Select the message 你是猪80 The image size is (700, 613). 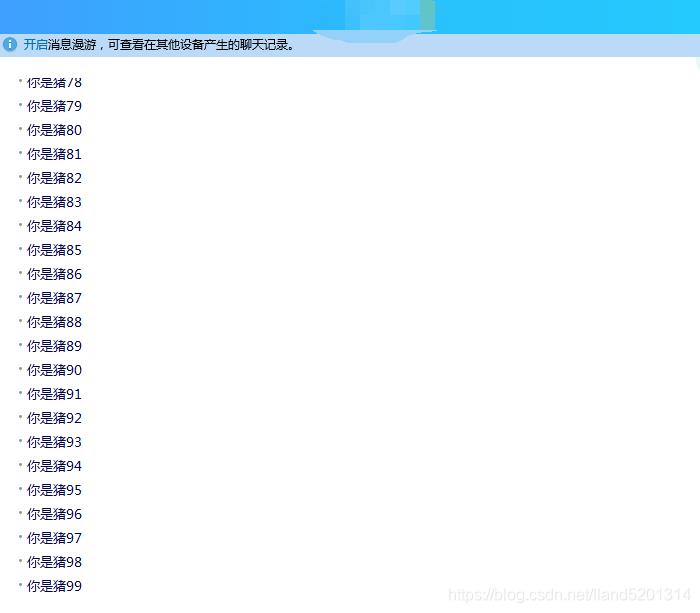point(54,130)
